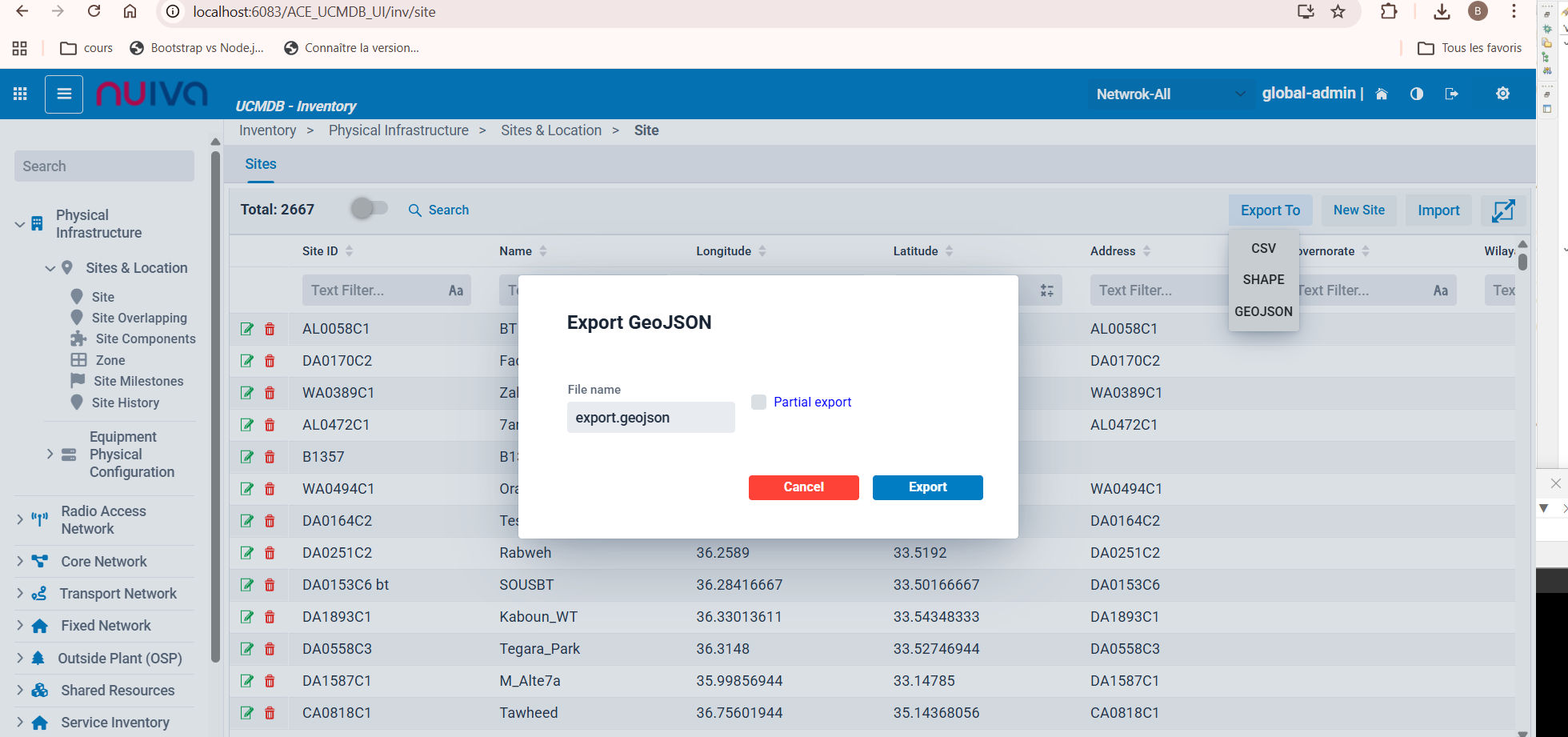Click the apps grid icon in header
The width and height of the screenshot is (1568, 737).
pyautogui.click(x=20, y=94)
